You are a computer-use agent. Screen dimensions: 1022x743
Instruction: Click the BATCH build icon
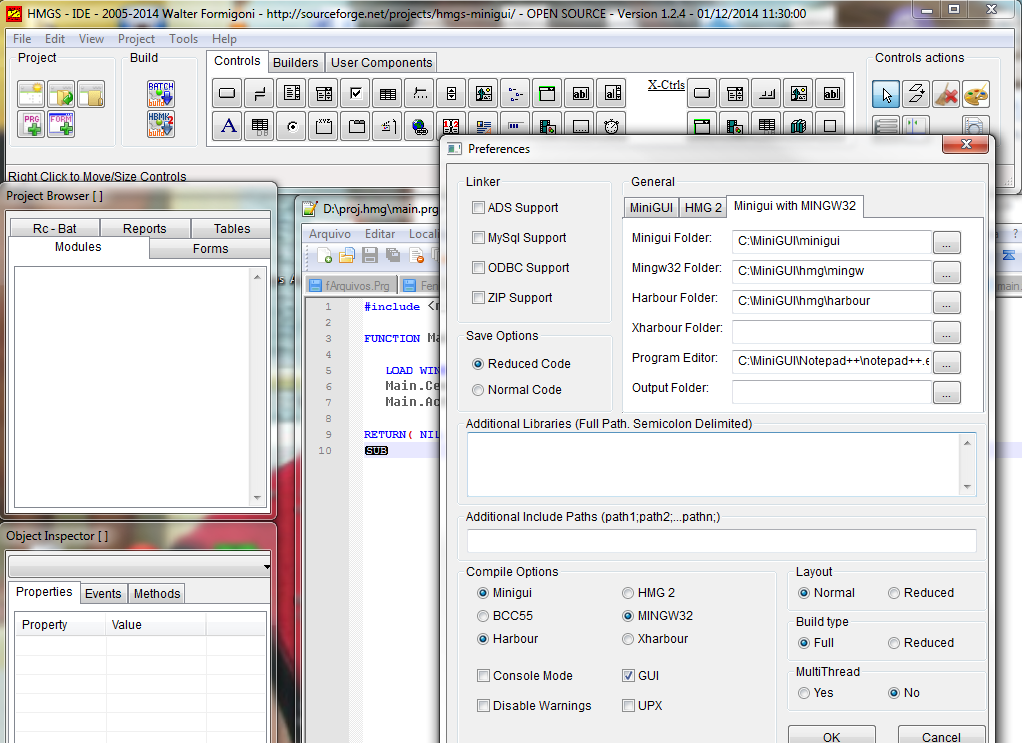coord(161,94)
